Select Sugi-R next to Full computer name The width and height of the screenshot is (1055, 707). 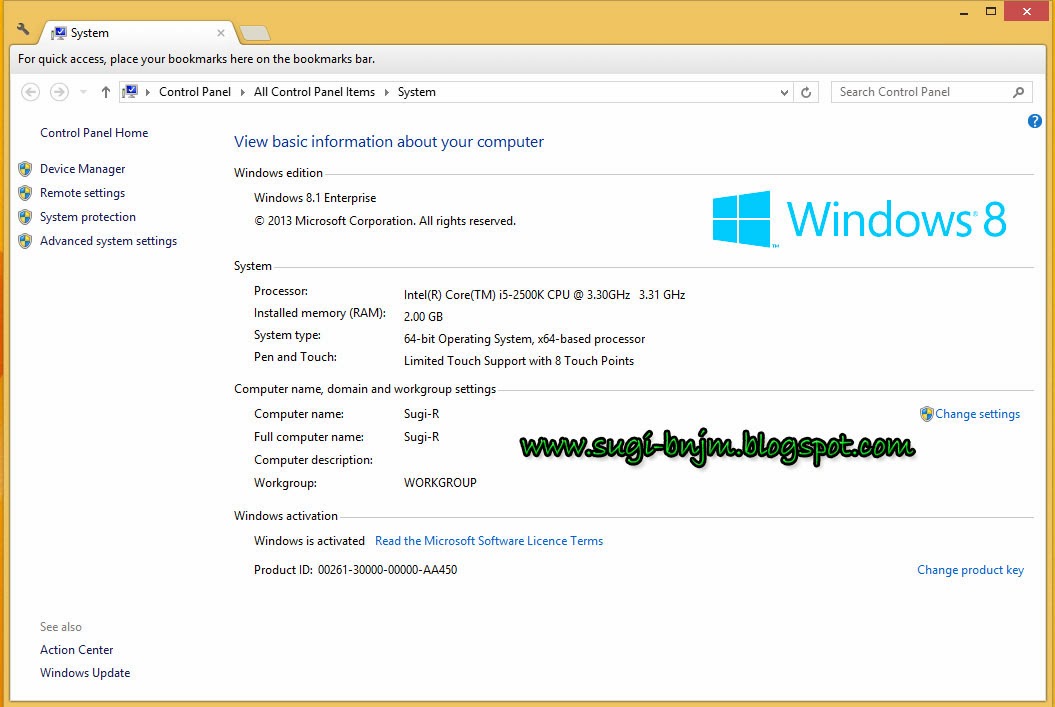[421, 437]
